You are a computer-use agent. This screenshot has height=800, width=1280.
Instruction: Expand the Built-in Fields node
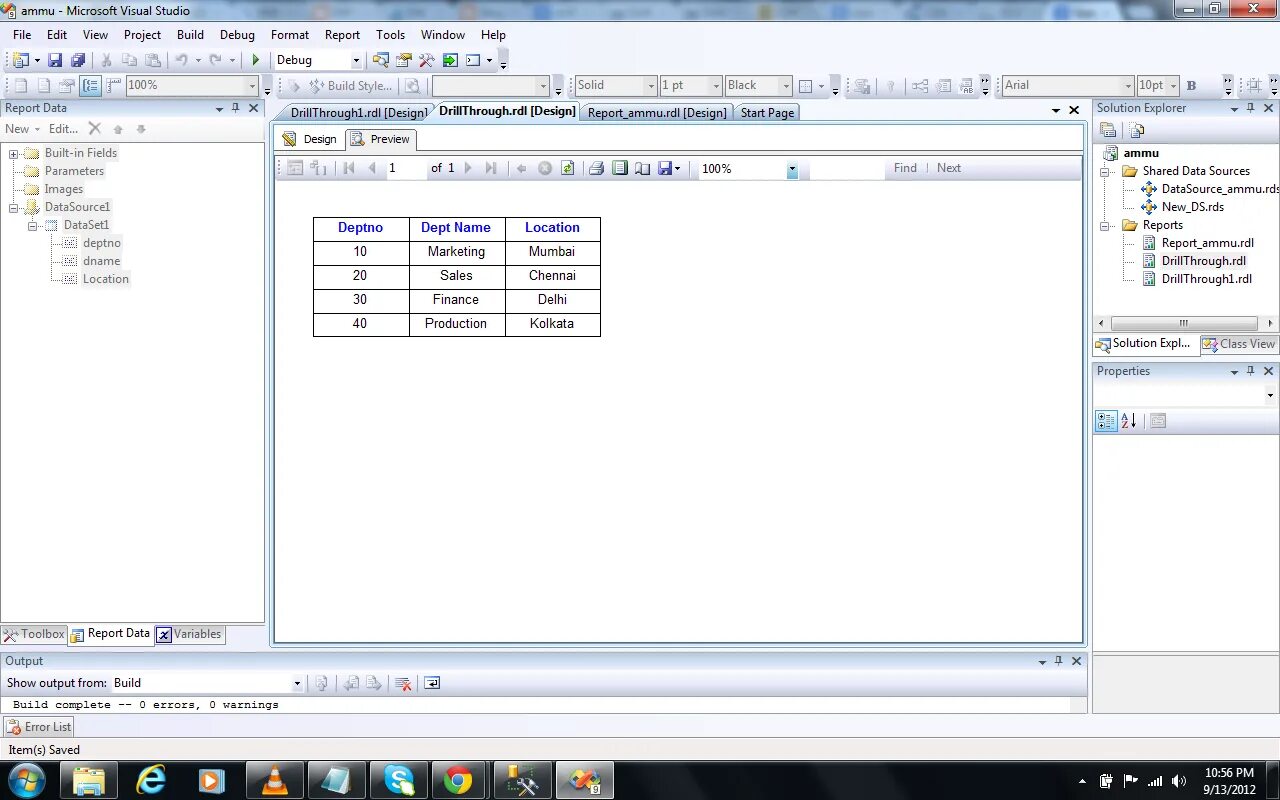click(x=14, y=153)
